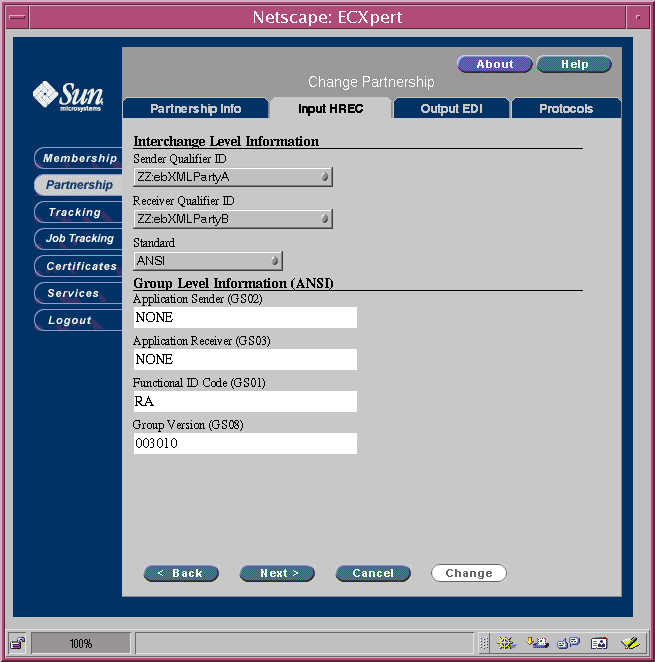Open Newsgroups discussion icon in component bar

568,643
